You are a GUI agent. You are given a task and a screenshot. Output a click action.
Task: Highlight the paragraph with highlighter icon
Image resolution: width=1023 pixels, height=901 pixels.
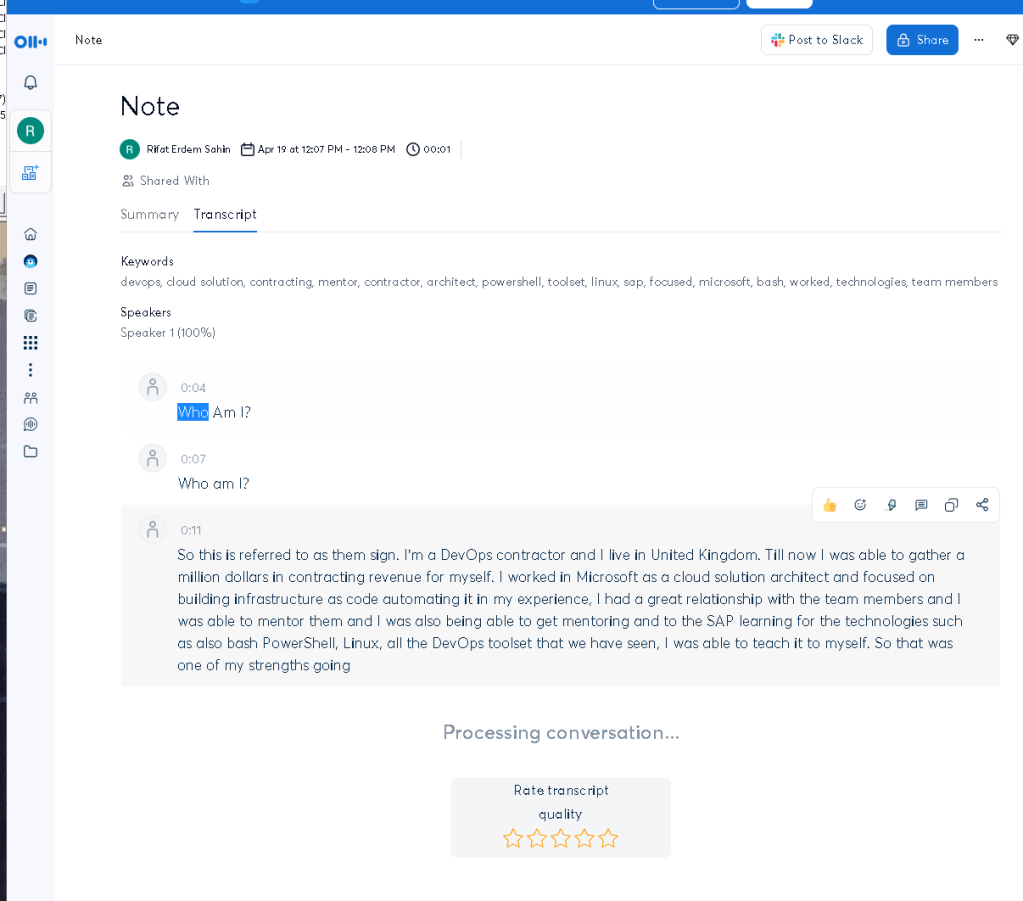(891, 505)
